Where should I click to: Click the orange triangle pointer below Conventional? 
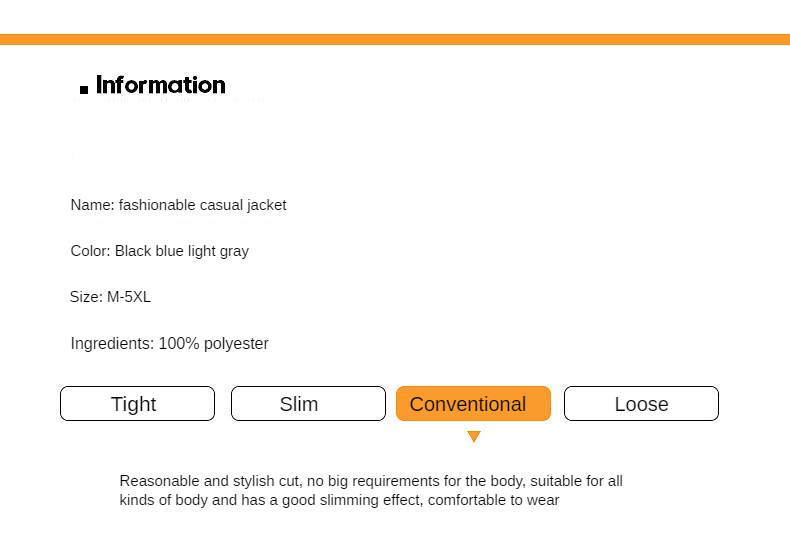[474, 436]
